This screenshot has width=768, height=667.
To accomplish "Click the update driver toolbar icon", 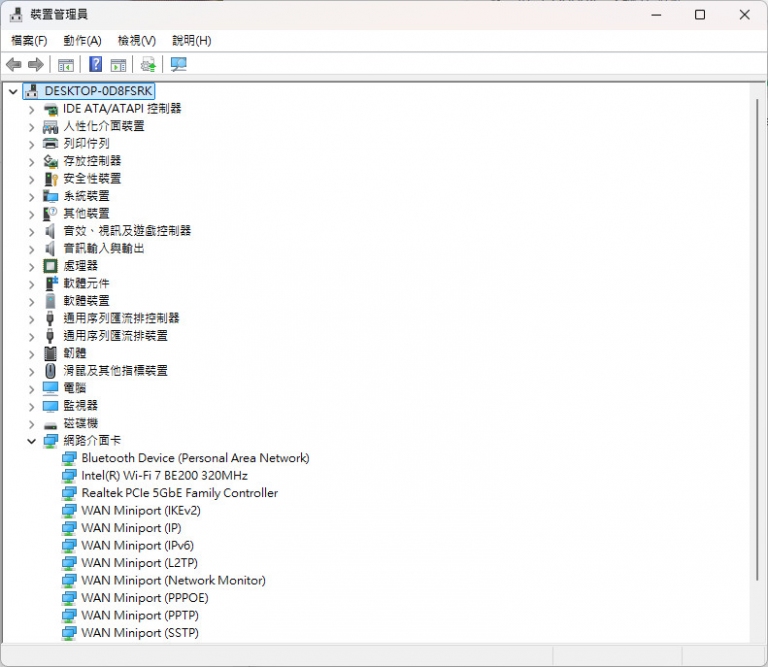I will [148, 65].
